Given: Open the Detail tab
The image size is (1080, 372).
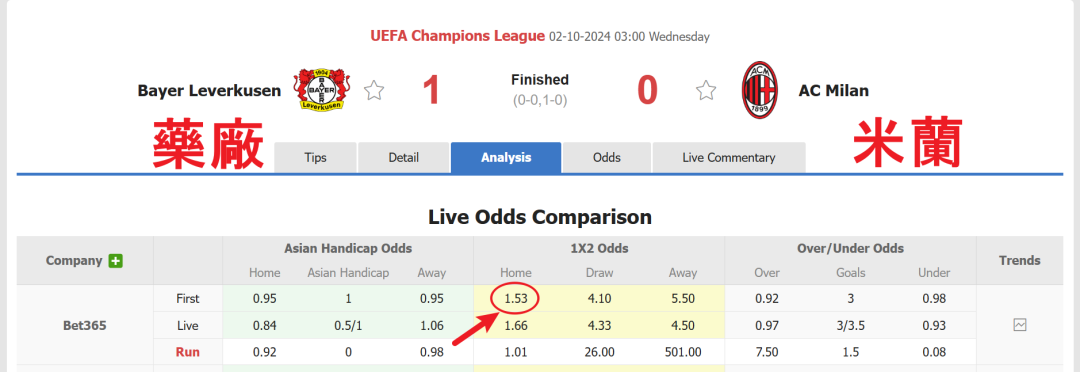Looking at the screenshot, I should point(404,157).
